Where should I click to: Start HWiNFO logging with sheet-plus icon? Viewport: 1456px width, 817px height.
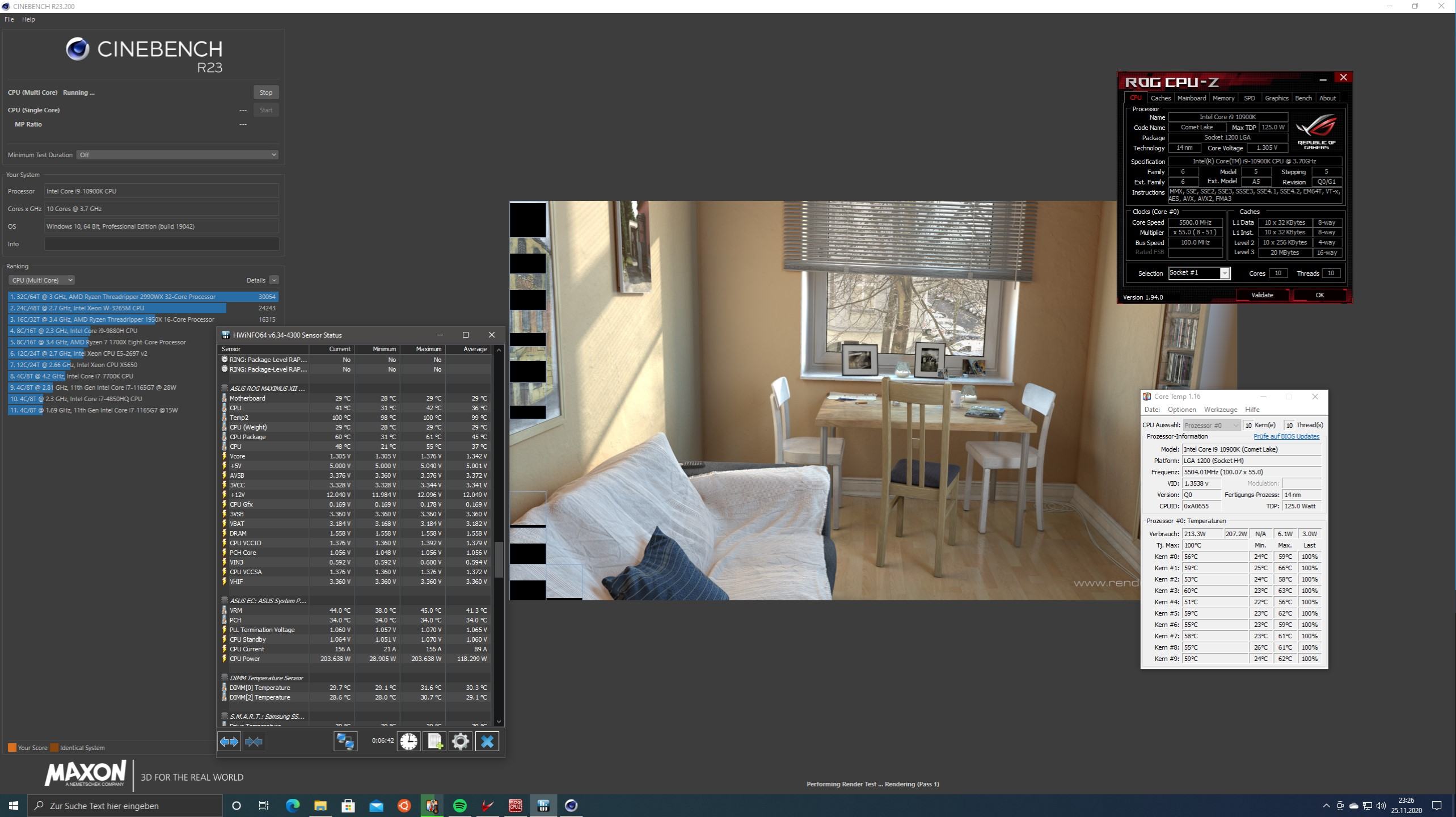(x=434, y=742)
